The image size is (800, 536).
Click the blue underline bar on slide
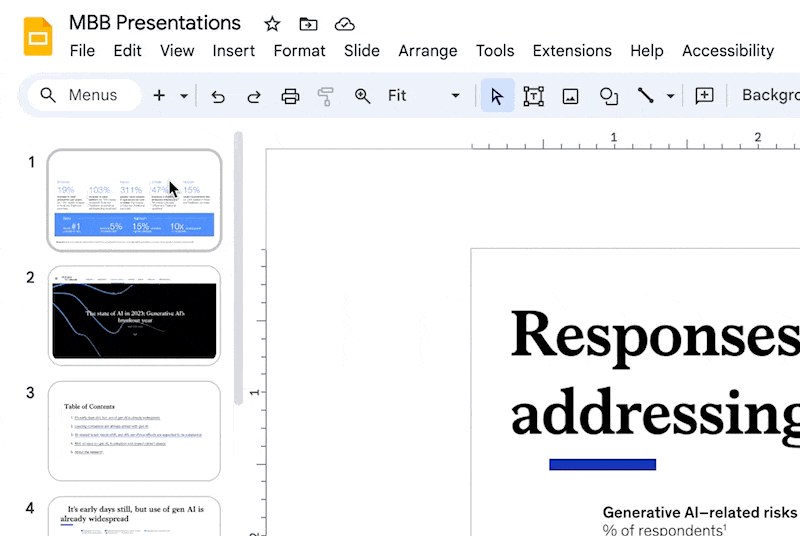(603, 465)
